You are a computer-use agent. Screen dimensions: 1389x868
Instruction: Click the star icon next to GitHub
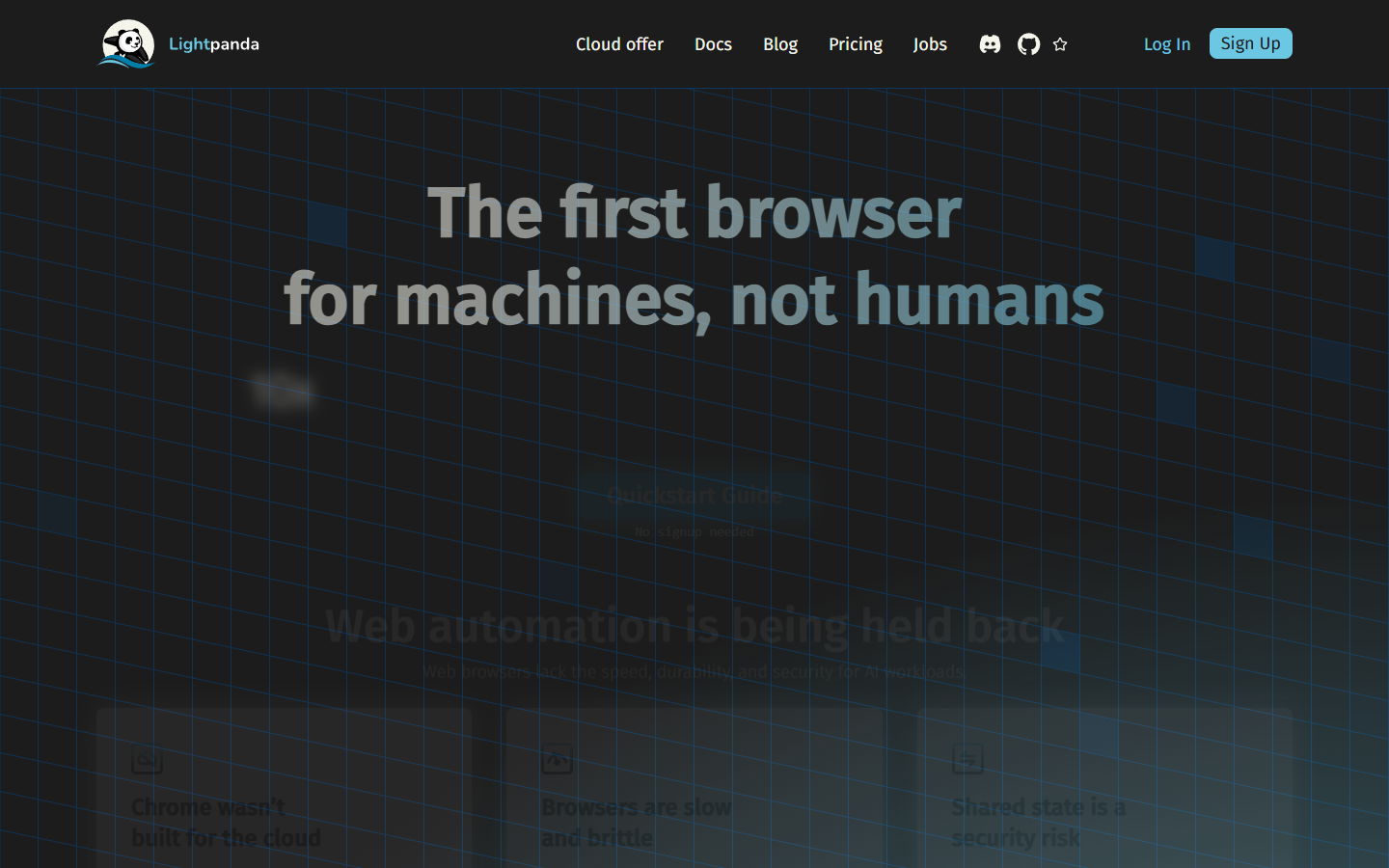(x=1060, y=43)
